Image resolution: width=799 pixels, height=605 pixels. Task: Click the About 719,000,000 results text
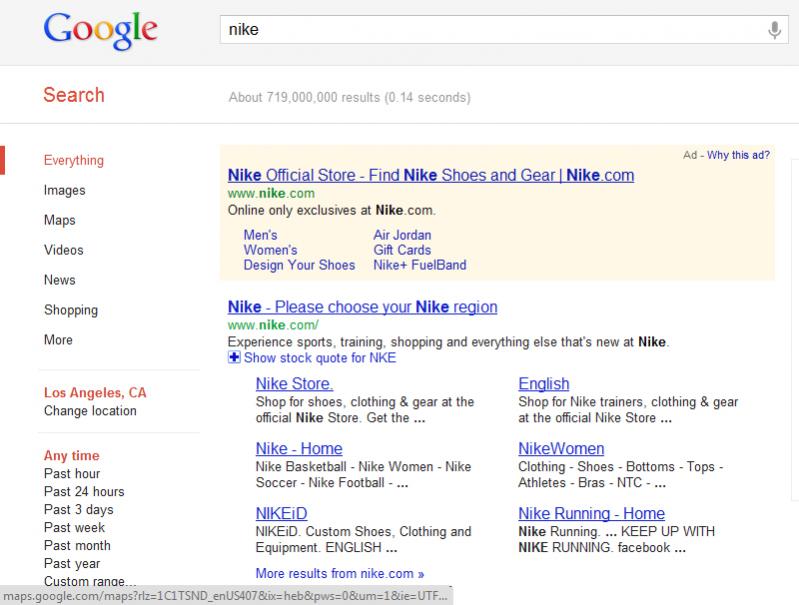(x=350, y=97)
